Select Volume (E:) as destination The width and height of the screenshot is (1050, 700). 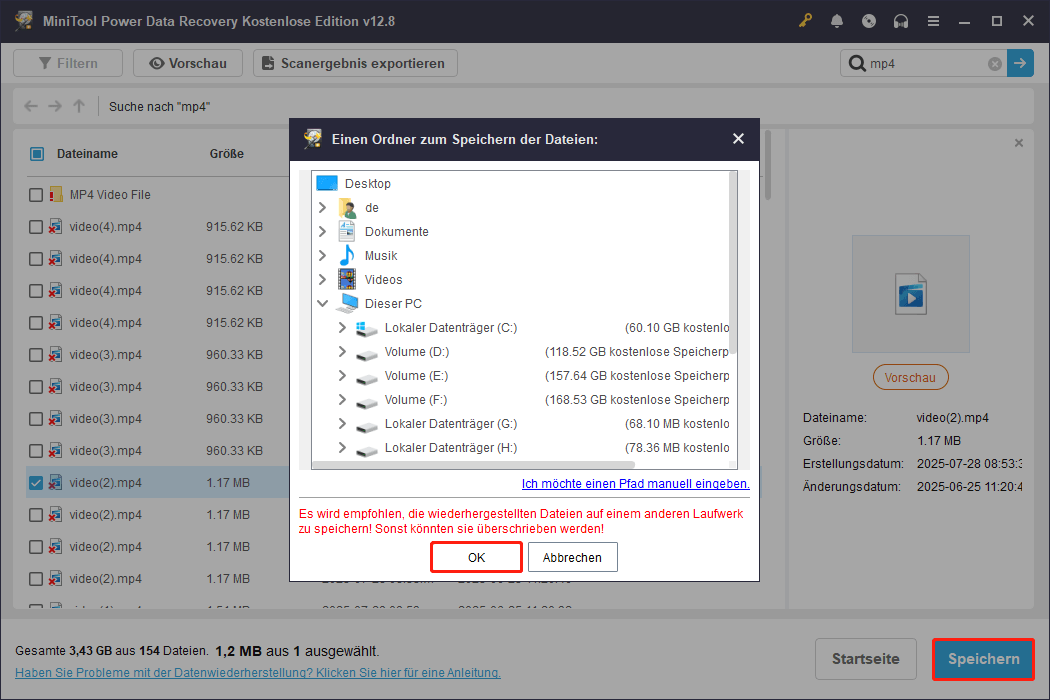click(x=416, y=376)
